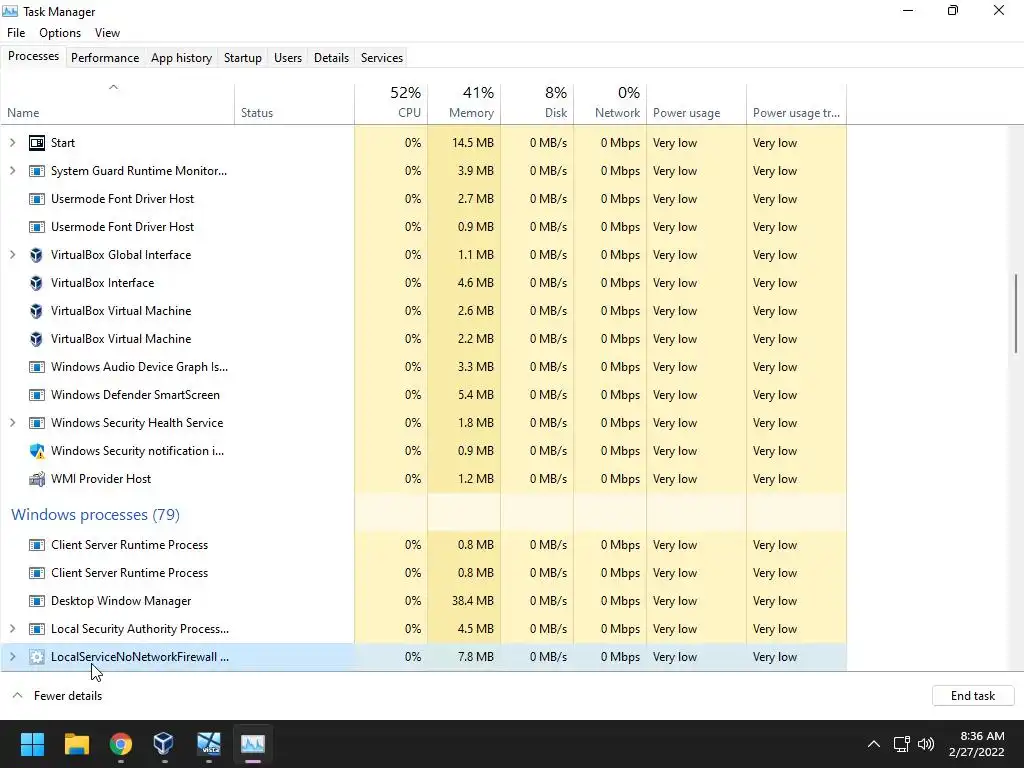Image resolution: width=1024 pixels, height=768 pixels.
Task: Sort by the Name column header
Action: (118, 104)
